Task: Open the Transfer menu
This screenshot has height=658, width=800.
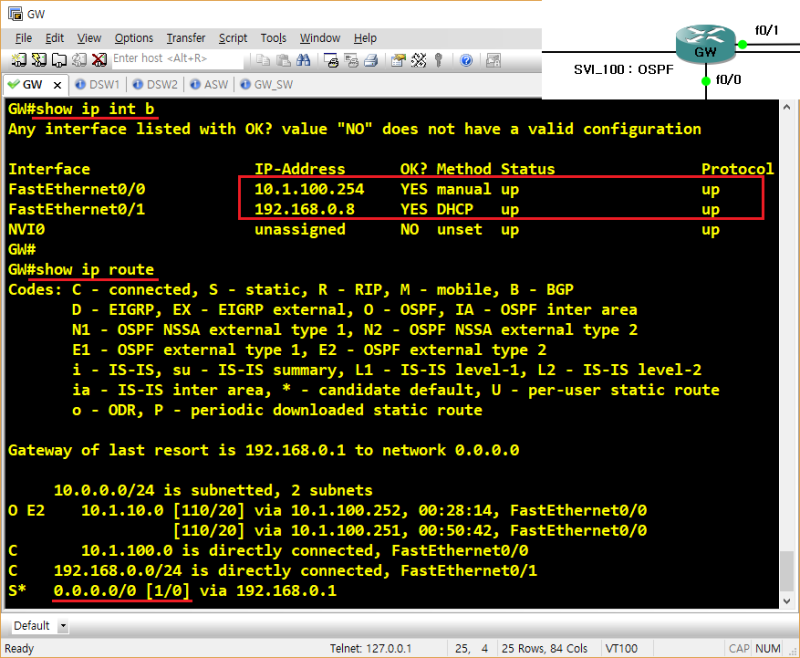Action: [x=186, y=38]
